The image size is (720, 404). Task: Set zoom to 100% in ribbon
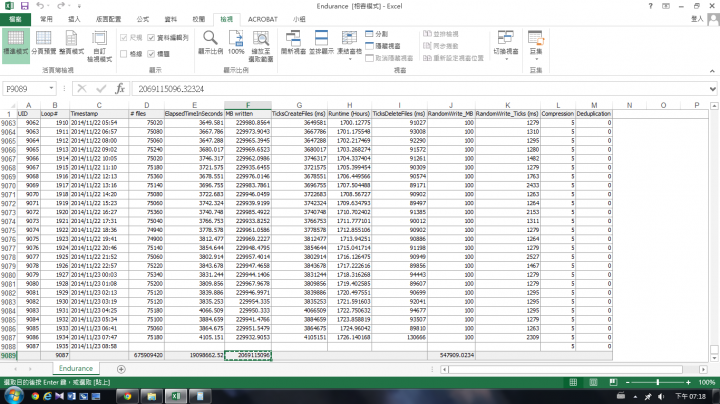point(236,43)
